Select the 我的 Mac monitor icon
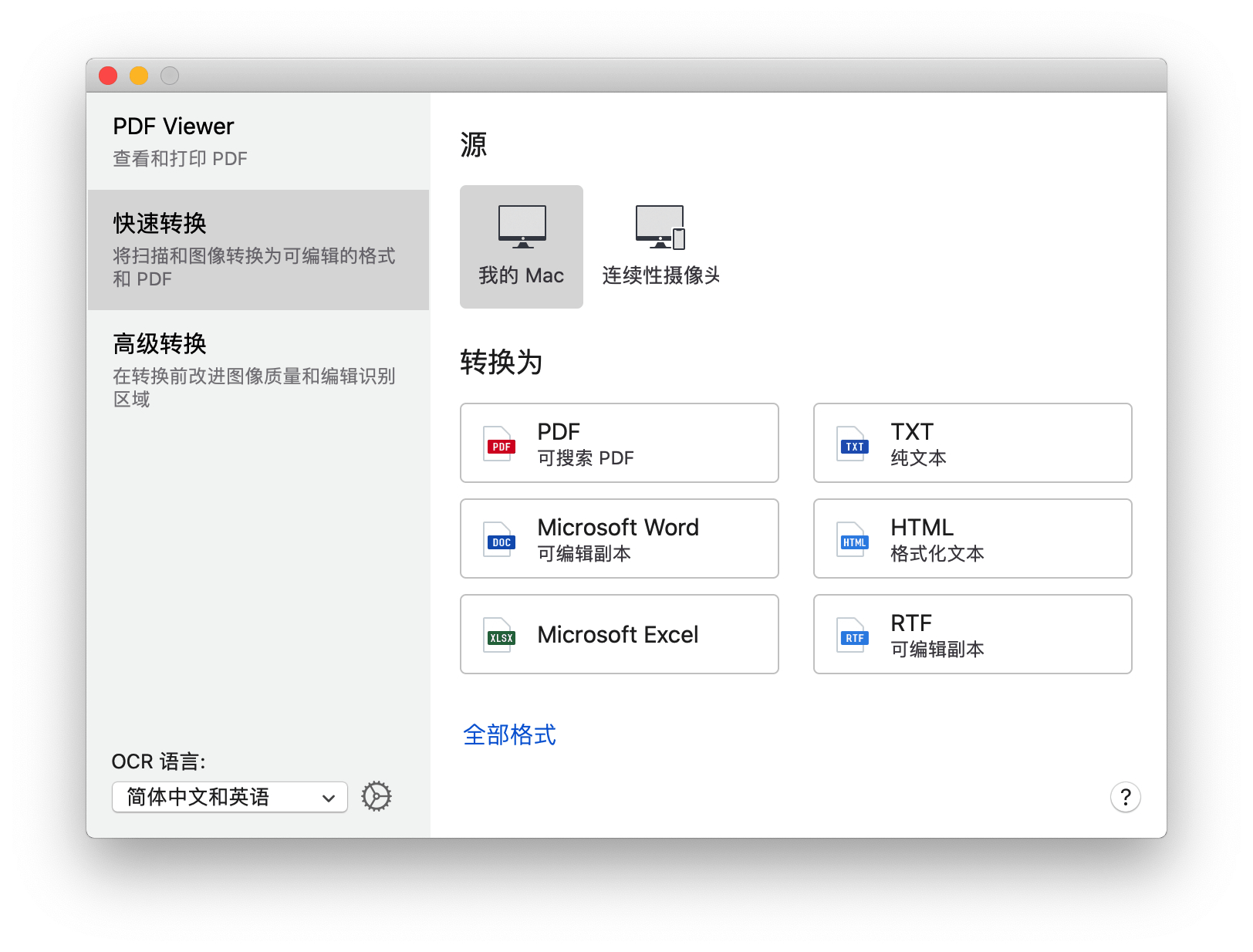 (x=522, y=227)
